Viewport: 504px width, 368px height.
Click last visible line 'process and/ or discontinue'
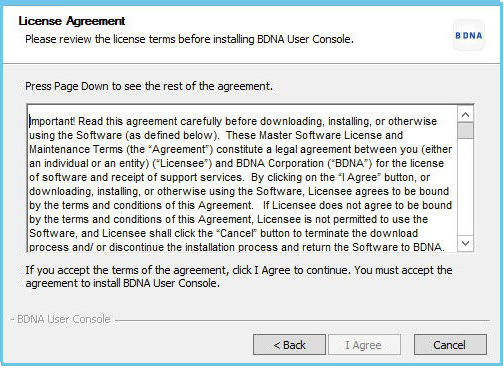click(237, 247)
